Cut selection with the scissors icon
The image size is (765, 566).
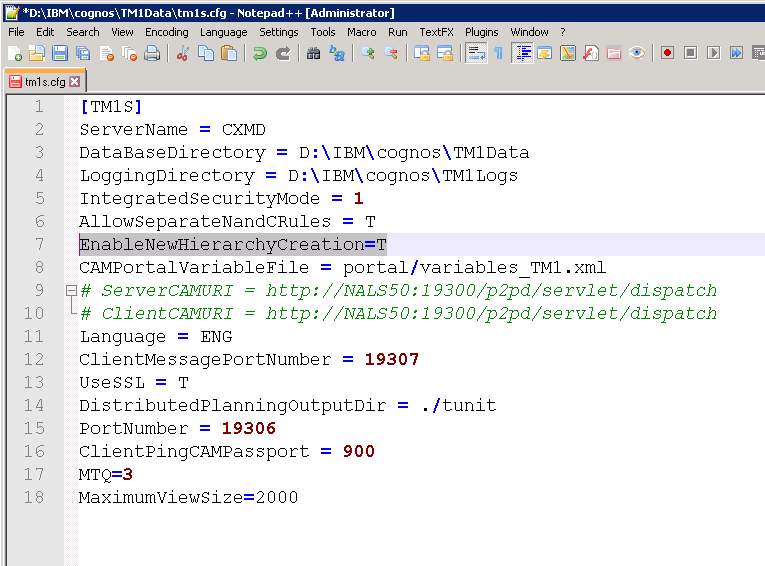point(182,53)
